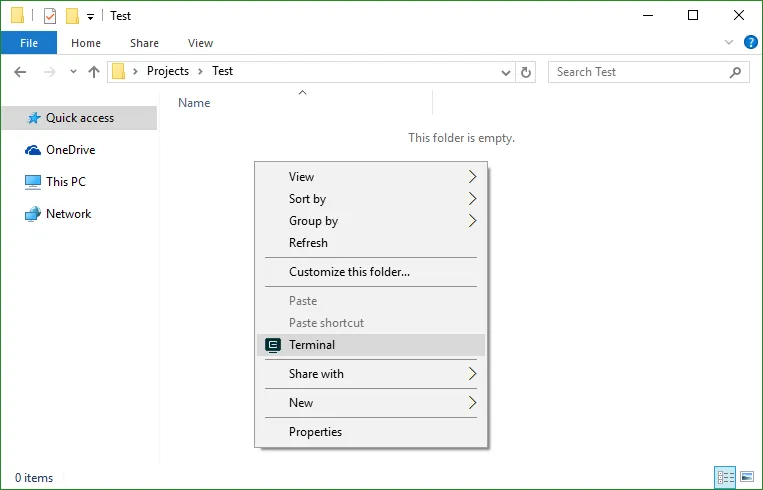
Task: Click the New Folder icon in title bar
Action: point(72,16)
